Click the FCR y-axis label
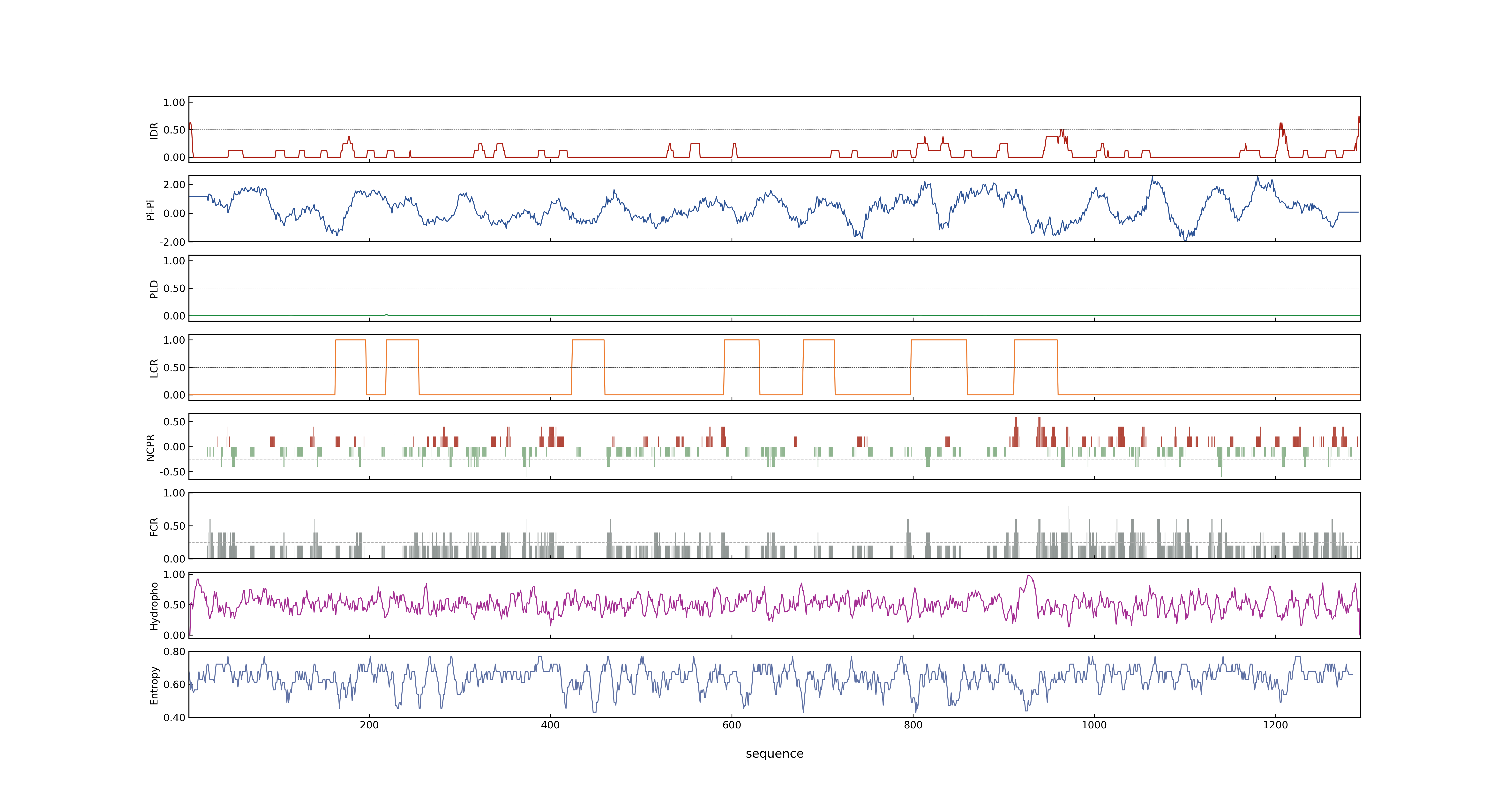1512x806 pixels. (154, 526)
